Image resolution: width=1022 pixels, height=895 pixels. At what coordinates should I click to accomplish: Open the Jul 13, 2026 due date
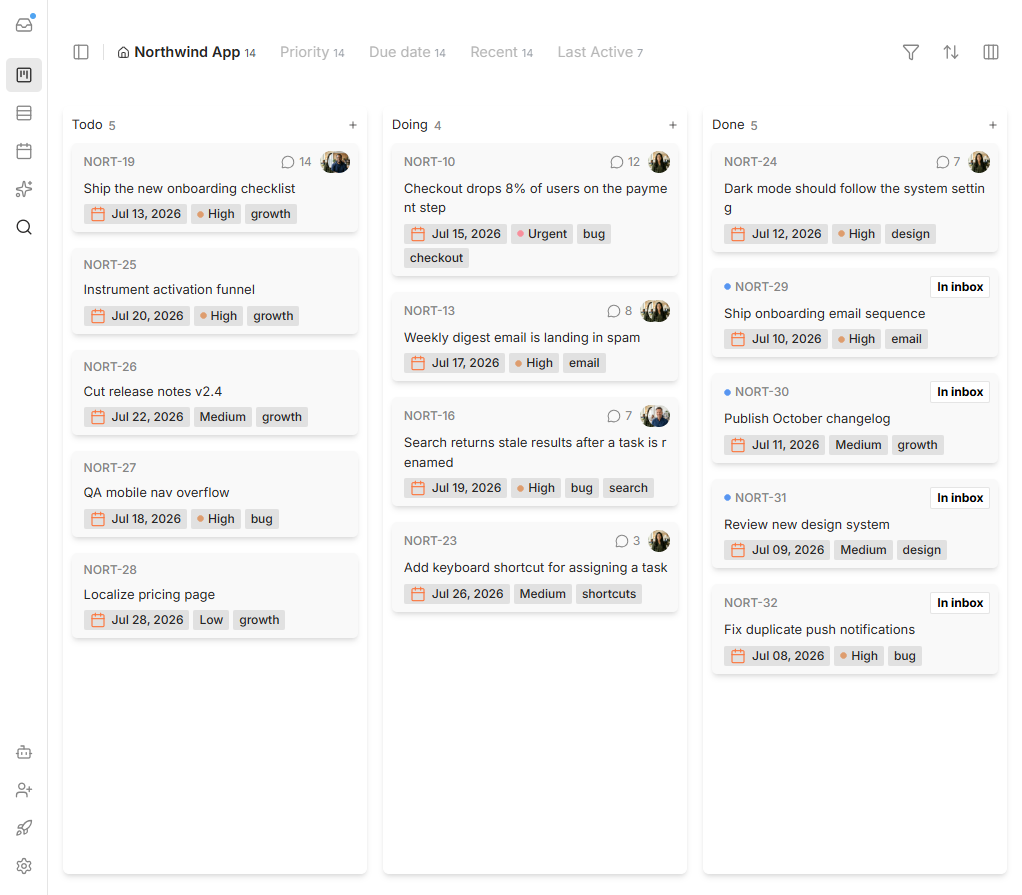coord(136,214)
